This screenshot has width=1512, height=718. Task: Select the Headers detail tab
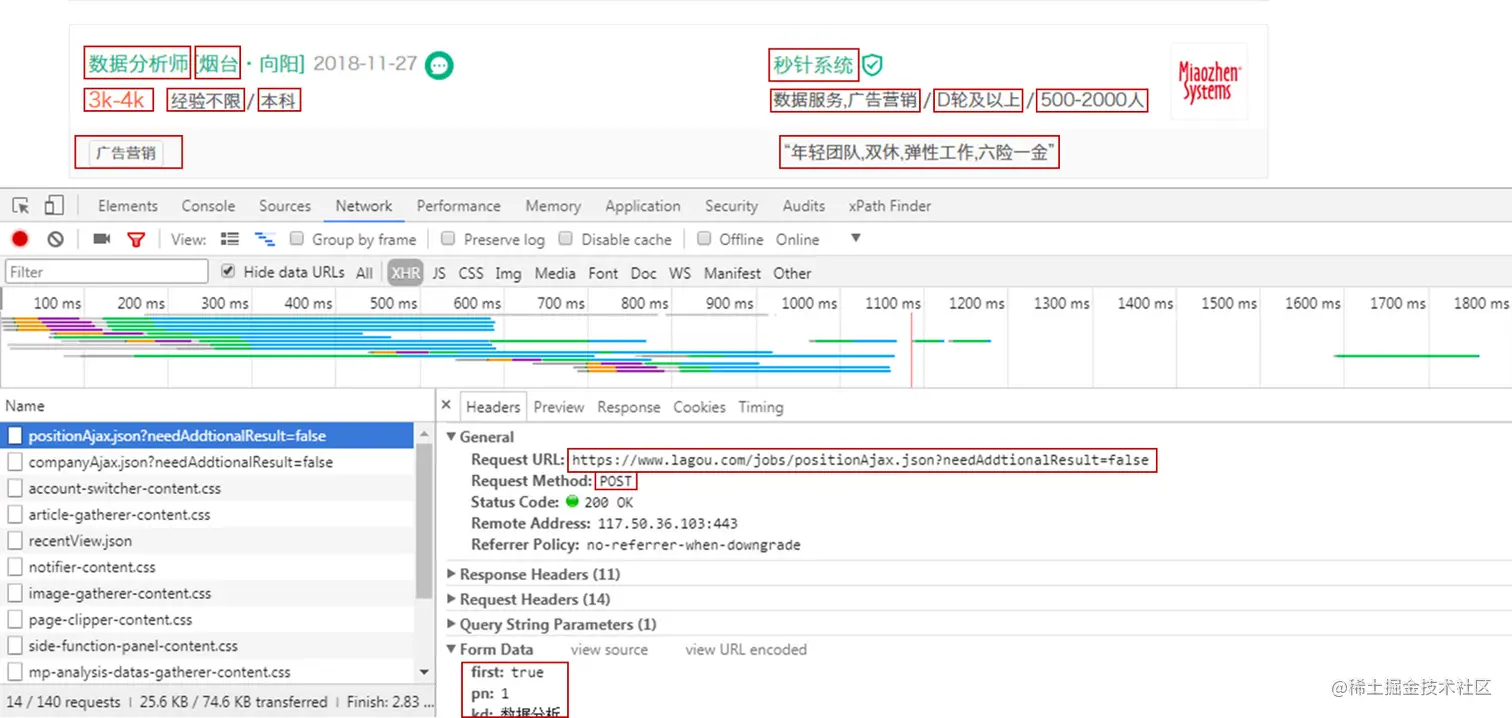coord(493,407)
